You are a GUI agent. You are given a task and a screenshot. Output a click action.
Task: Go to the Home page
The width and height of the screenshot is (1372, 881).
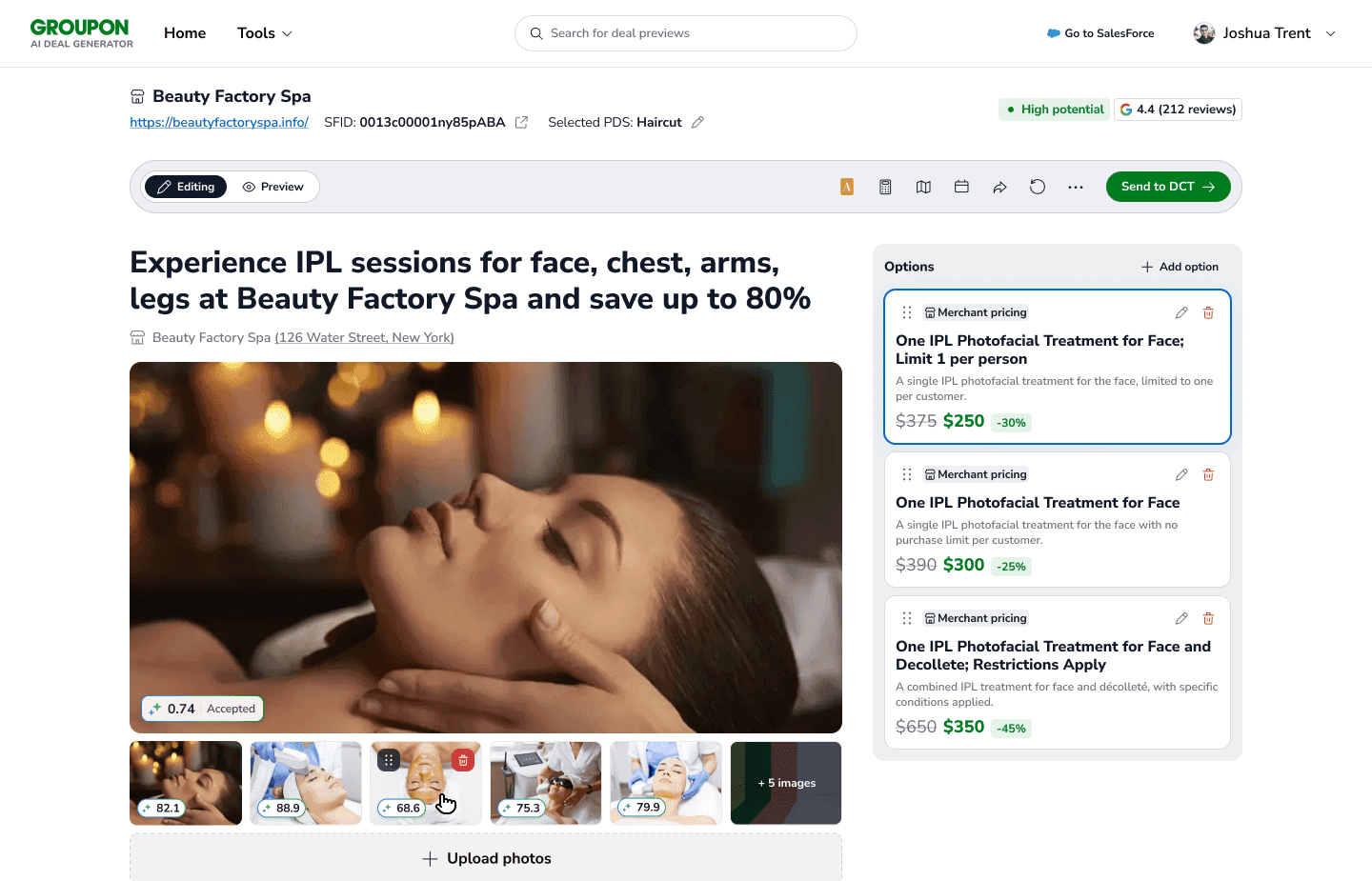coord(185,33)
